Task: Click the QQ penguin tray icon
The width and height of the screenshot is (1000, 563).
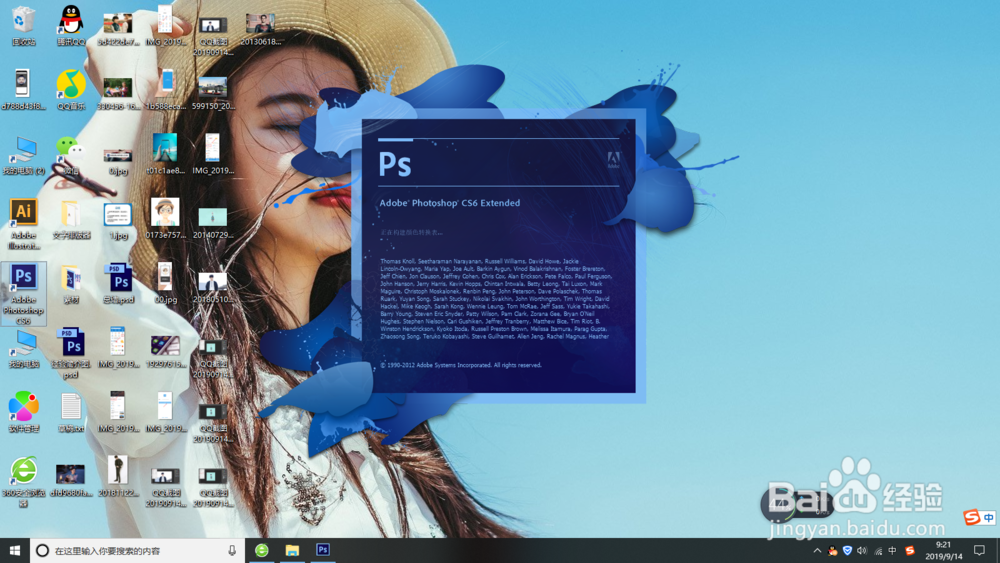Action: click(832, 550)
